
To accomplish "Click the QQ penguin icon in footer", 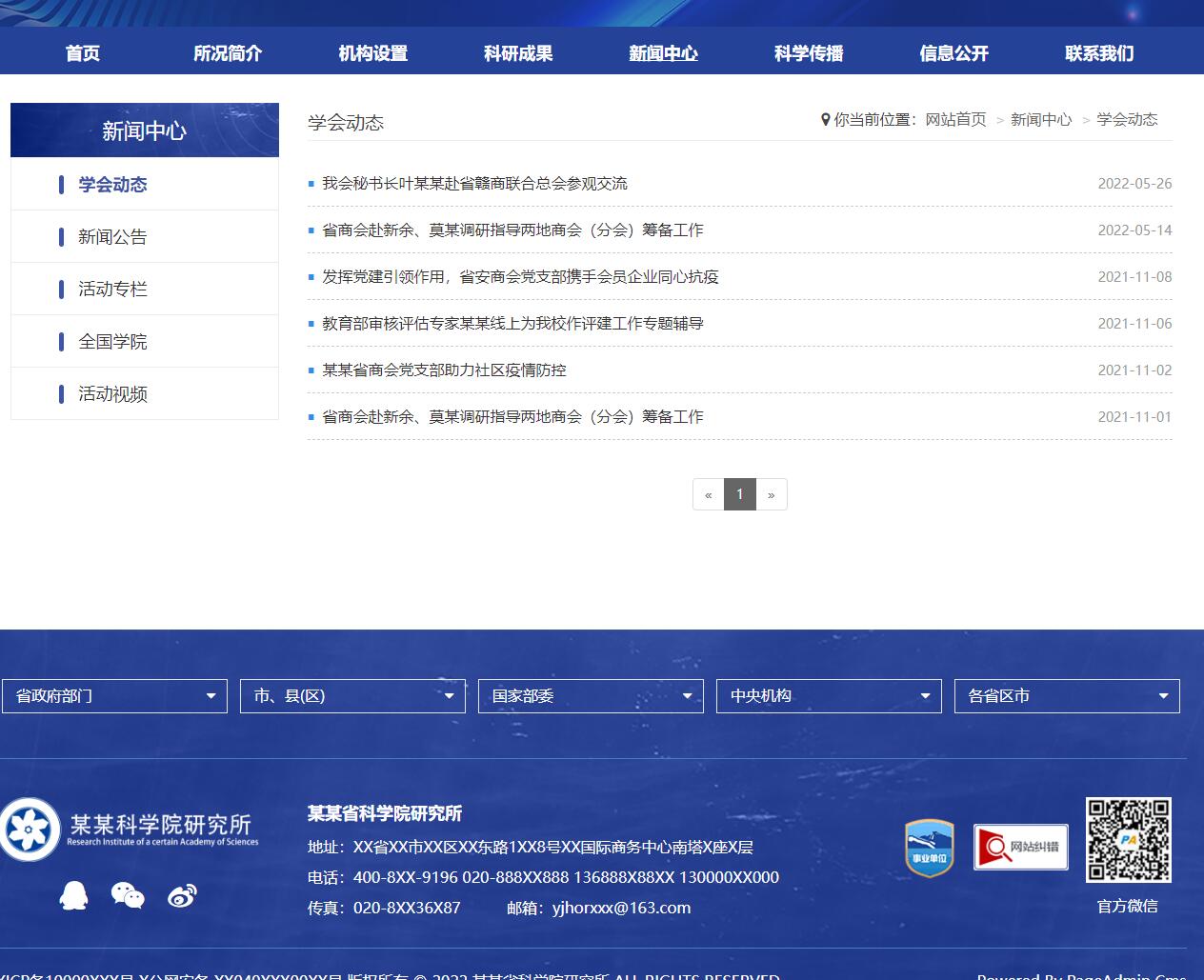I will (x=73, y=895).
